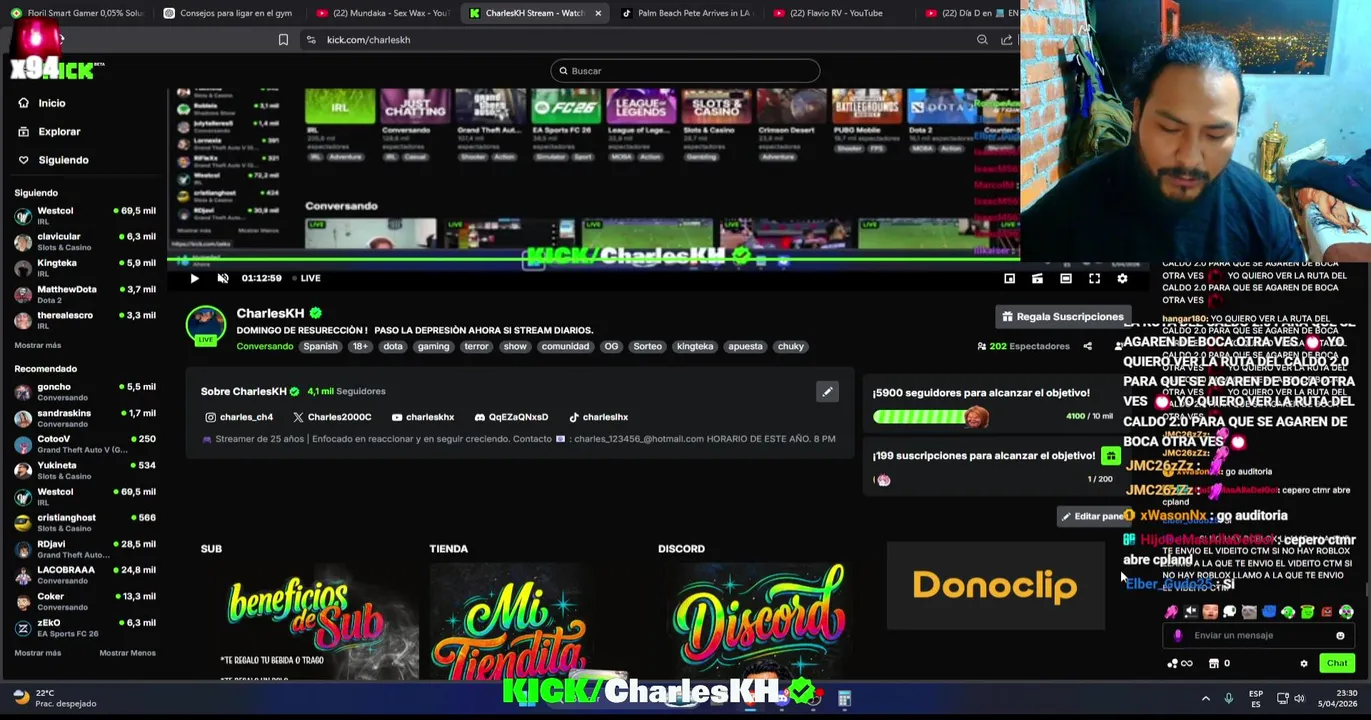
Task: Open the chat gift shop icon
Action: (1214, 663)
